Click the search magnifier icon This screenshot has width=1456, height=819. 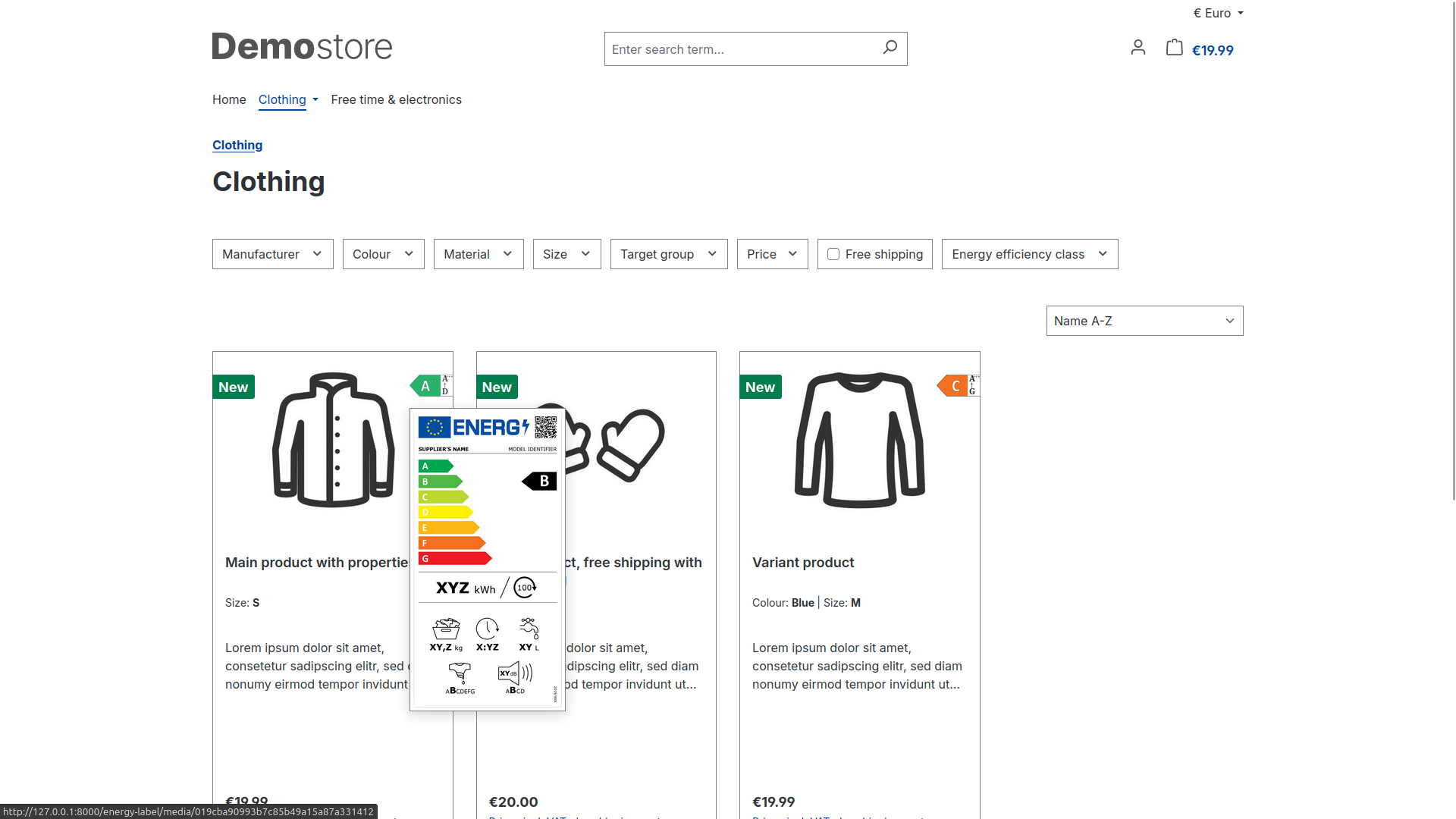890,48
